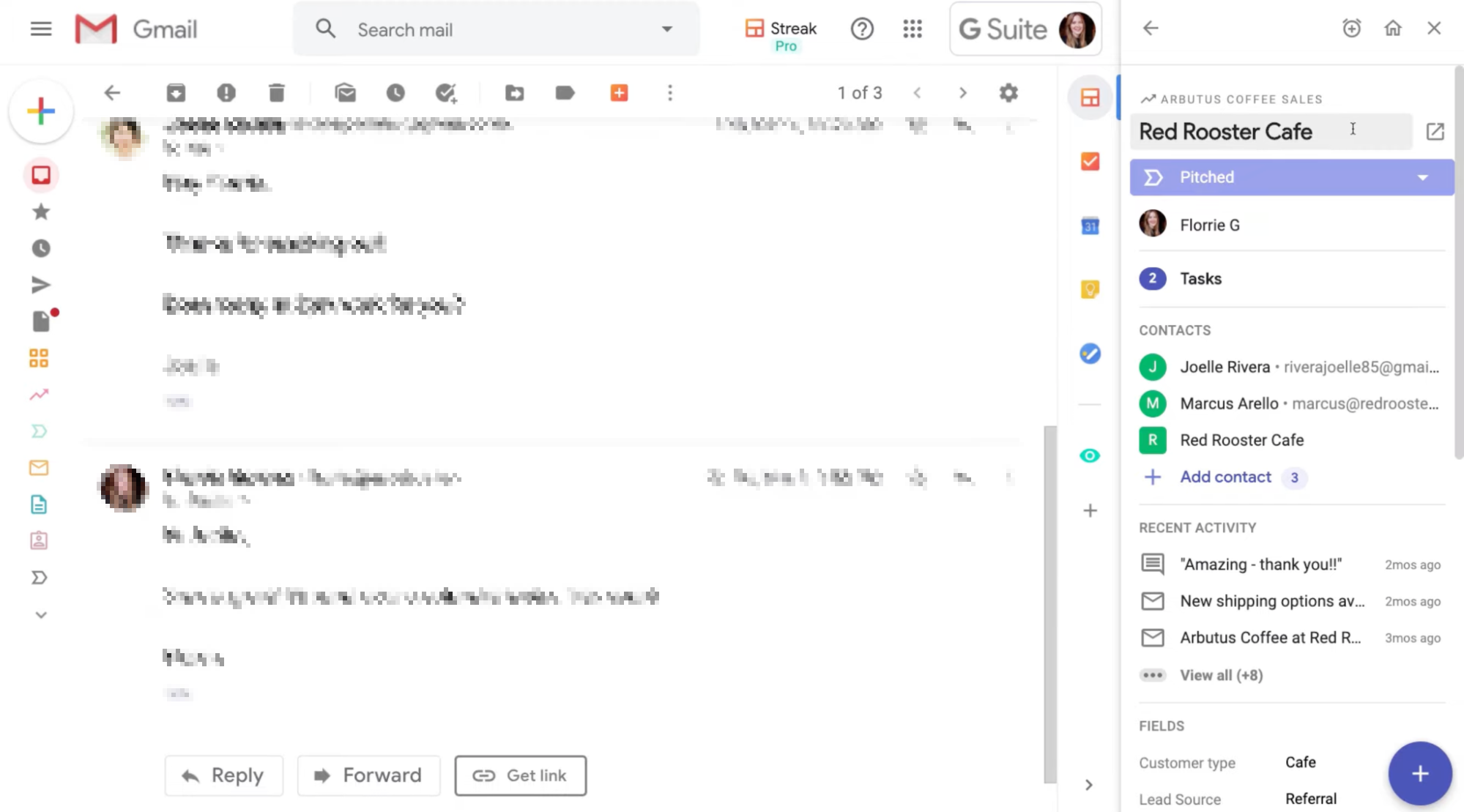Open Streak pipelines grid icon in sidebar

click(39, 358)
